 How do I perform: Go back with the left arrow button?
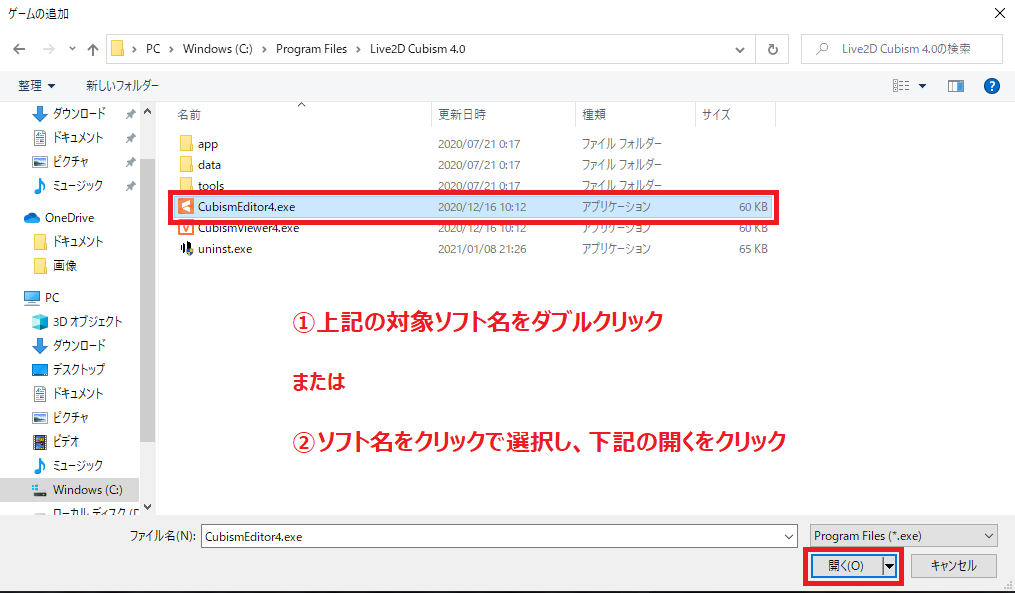coord(19,49)
